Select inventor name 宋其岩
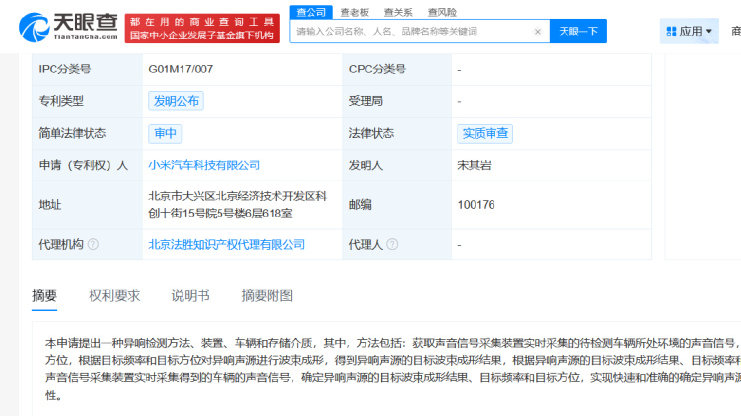Viewport: 741px width, 417px height. pyautogui.click(x=474, y=165)
